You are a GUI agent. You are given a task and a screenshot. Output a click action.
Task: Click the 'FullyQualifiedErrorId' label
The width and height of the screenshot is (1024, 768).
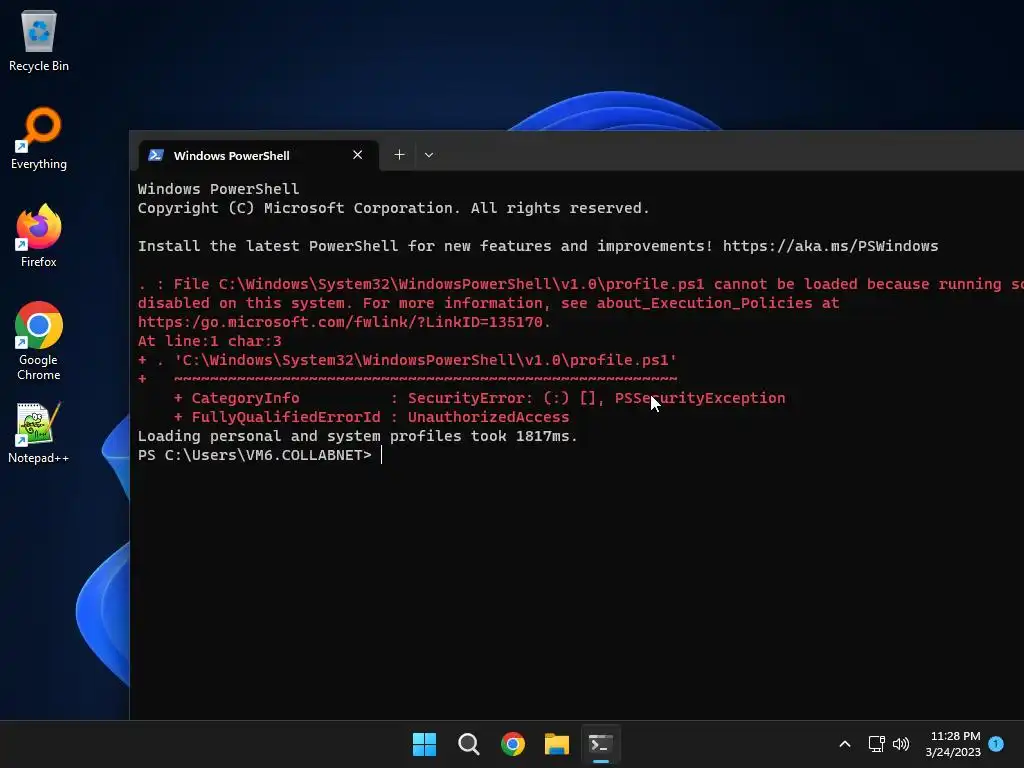(286, 417)
